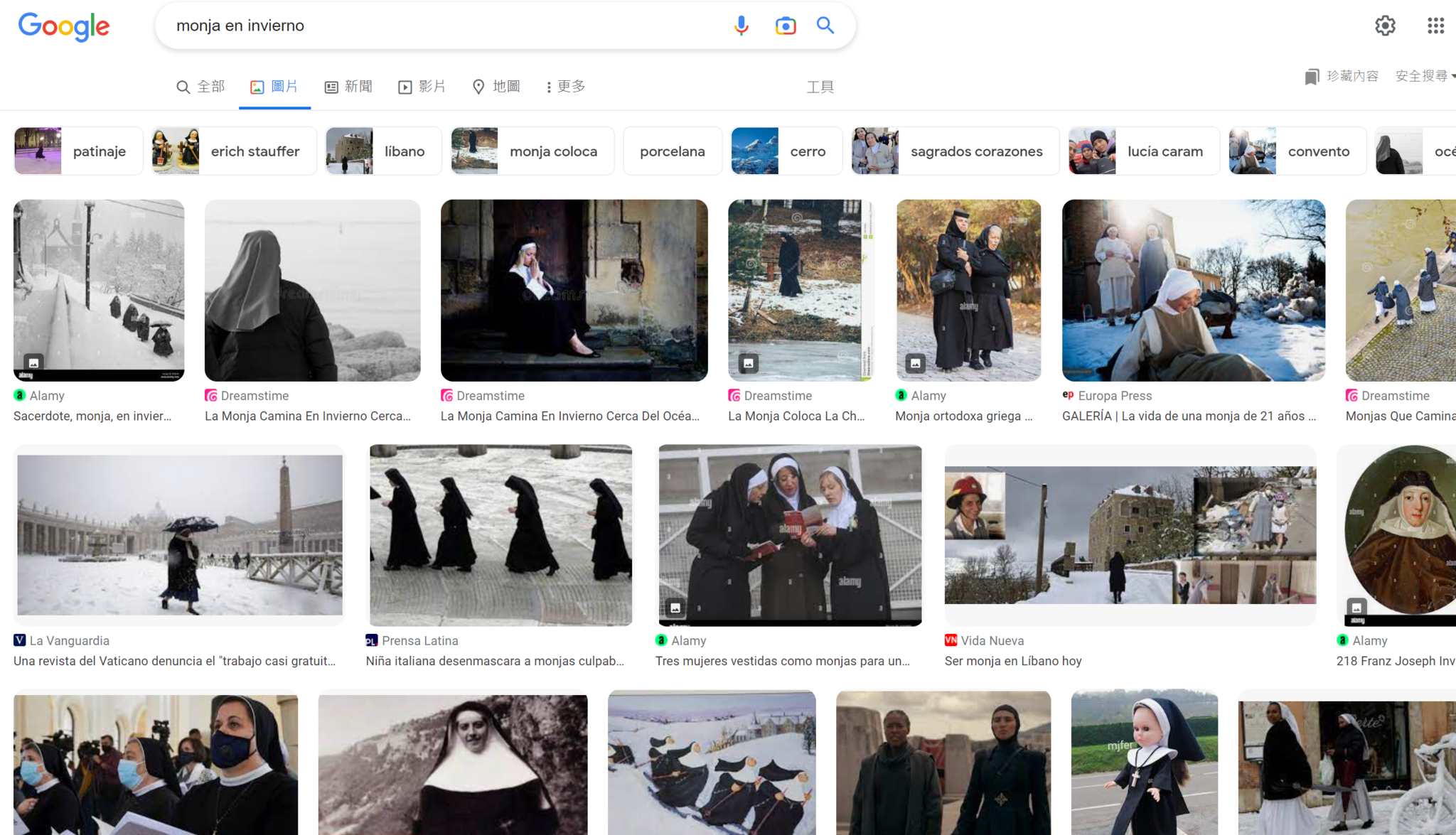Switch to the 地圖 (Maps) tab
1456x835 pixels.
coord(496,87)
